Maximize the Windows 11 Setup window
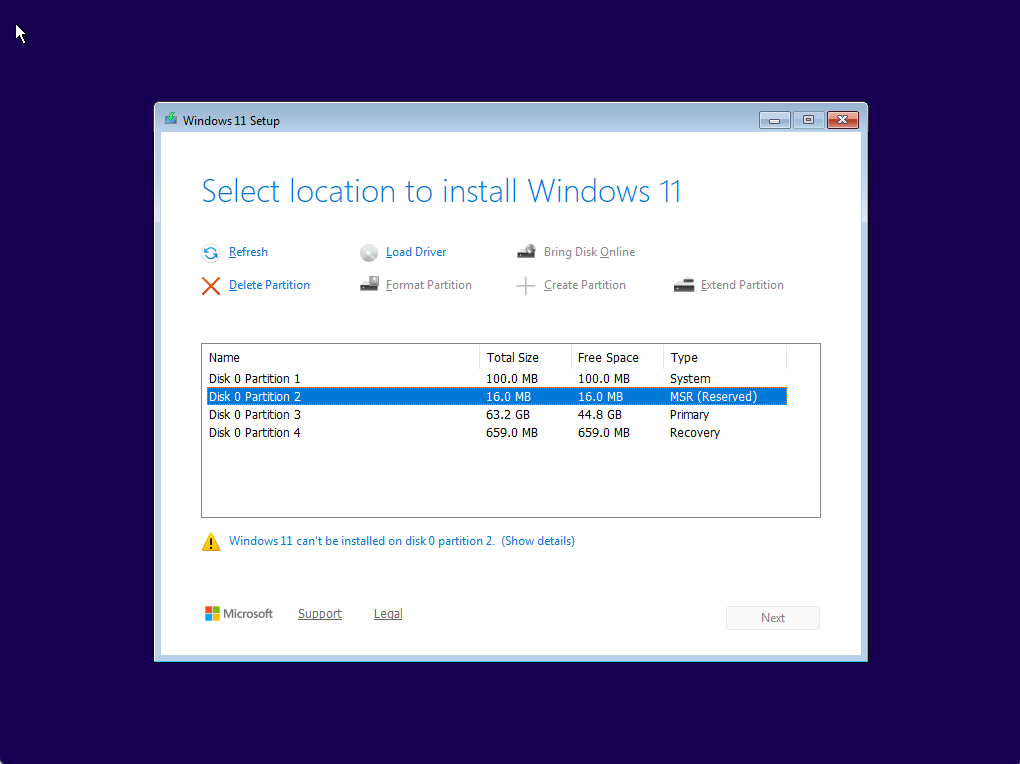Screen dimensions: 1020x764 coord(809,120)
